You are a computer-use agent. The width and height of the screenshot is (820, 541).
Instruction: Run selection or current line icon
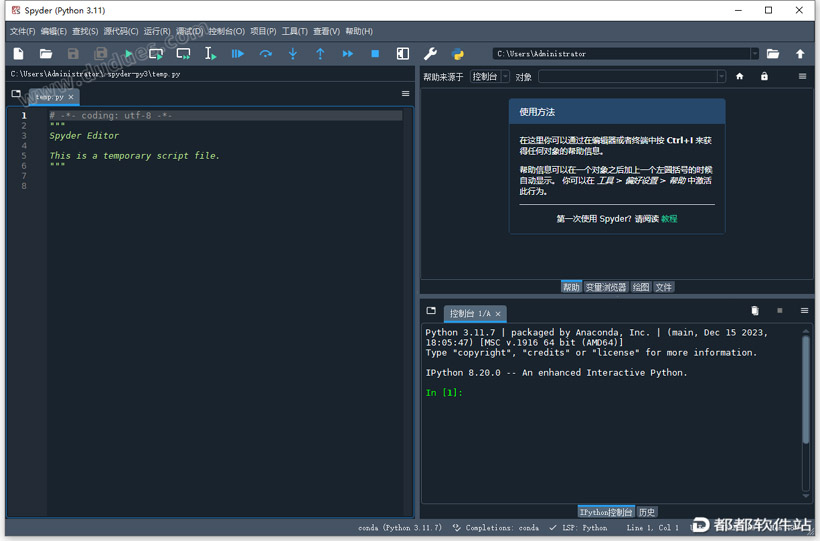[x=210, y=53]
